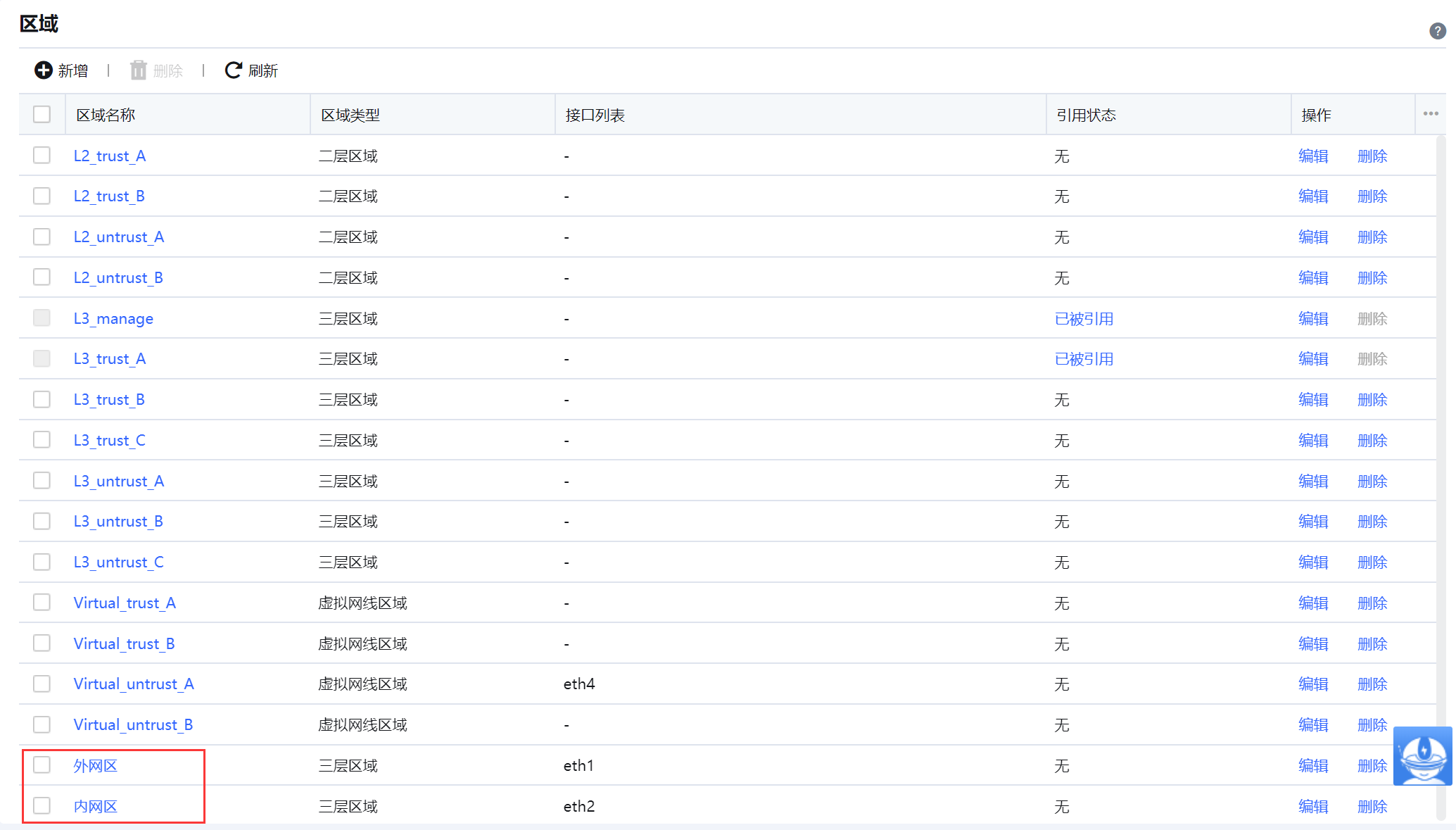Toggle the select-all header checkbox
The width and height of the screenshot is (1456, 830).
(x=42, y=114)
